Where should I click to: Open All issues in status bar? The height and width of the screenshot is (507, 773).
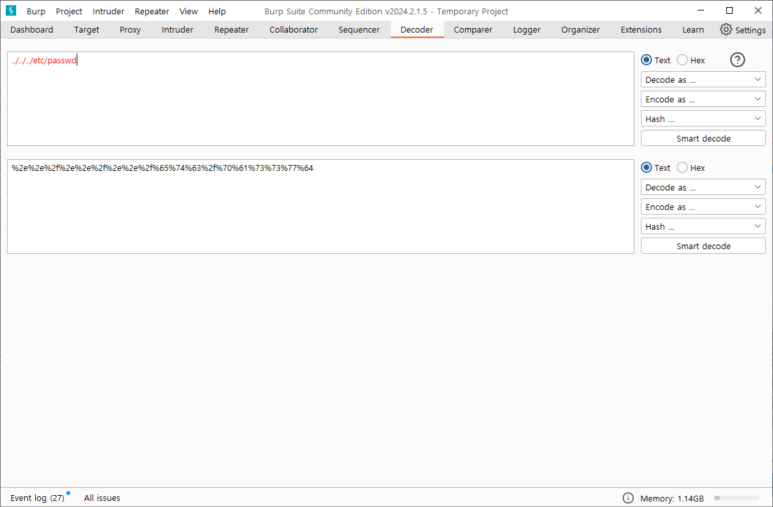click(102, 498)
